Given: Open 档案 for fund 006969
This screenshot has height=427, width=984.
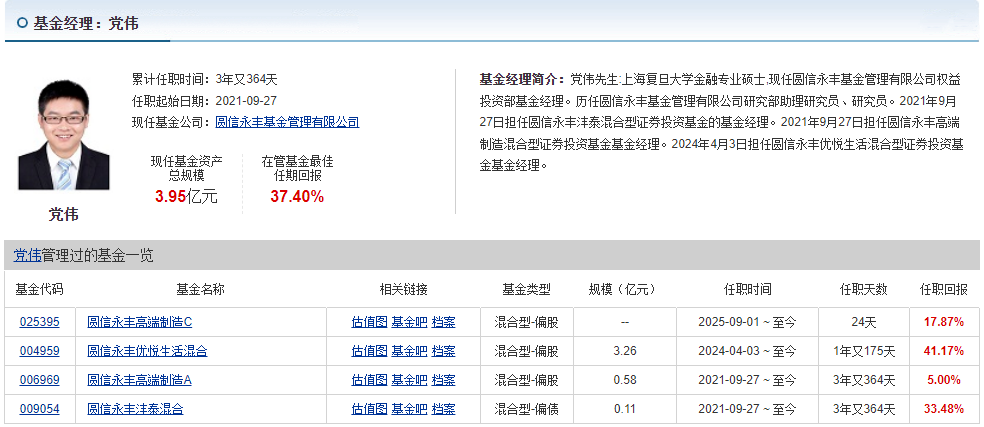Looking at the screenshot, I should (444, 380).
